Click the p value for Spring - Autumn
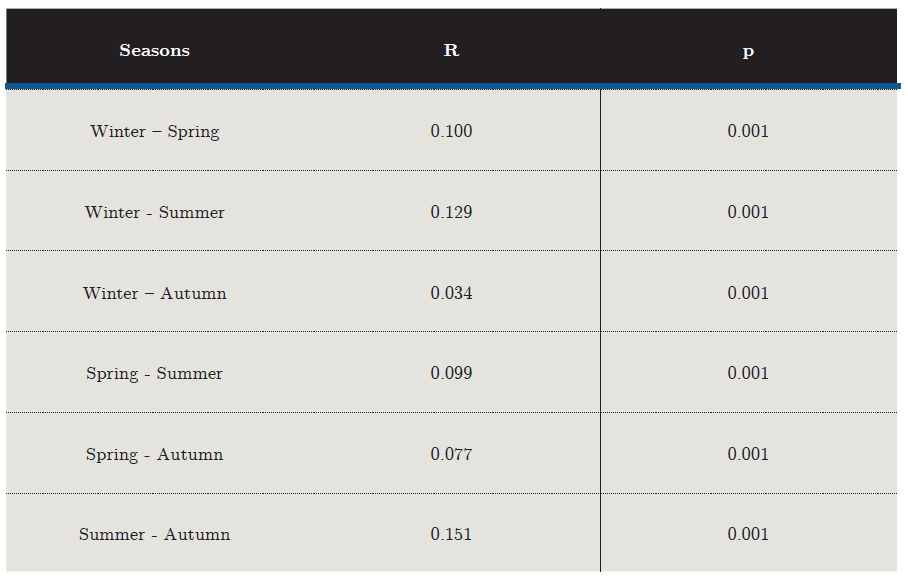The image size is (908, 583). tap(748, 454)
